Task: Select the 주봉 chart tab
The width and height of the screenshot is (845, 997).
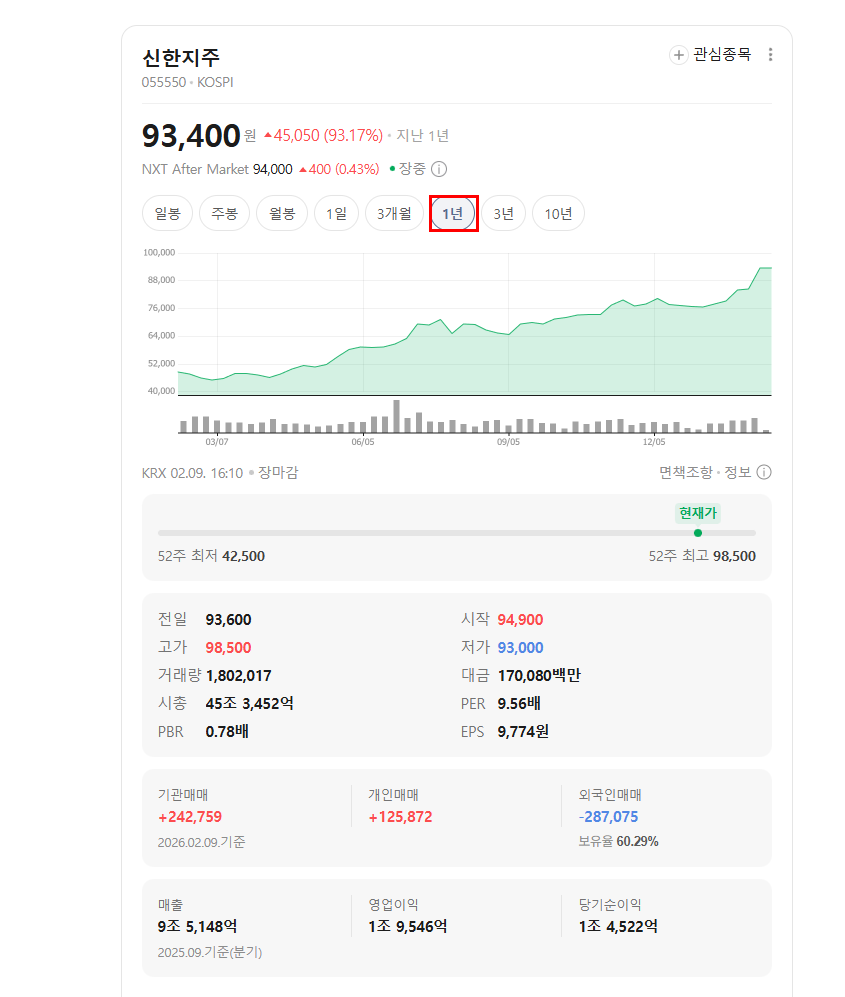Action: coord(224,214)
